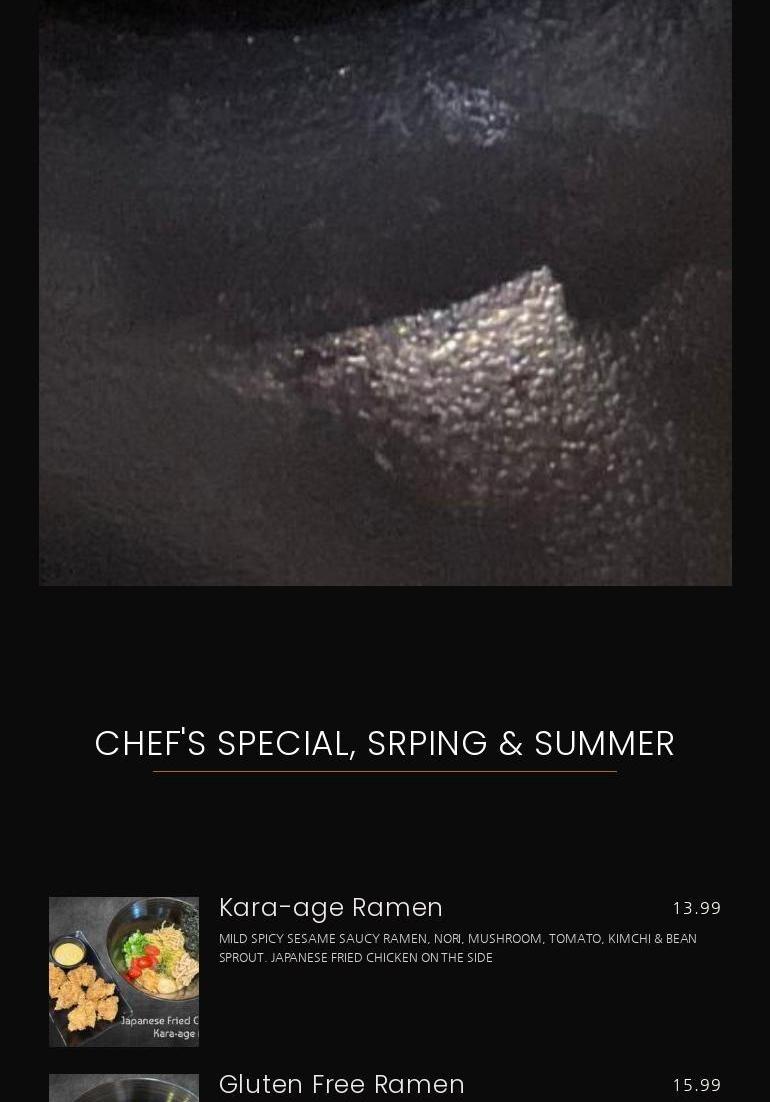Click the mild spicy sesame ramen description

(x=457, y=947)
